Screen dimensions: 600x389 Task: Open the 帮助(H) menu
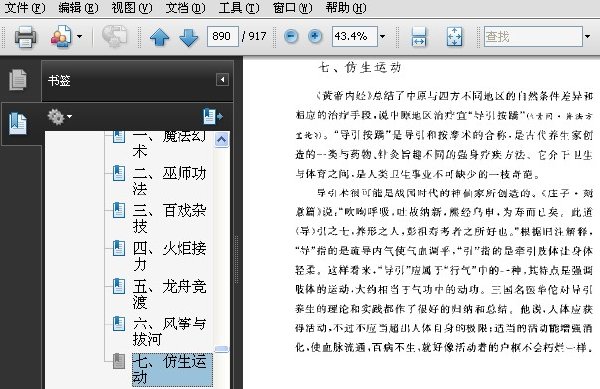pyautogui.click(x=346, y=8)
